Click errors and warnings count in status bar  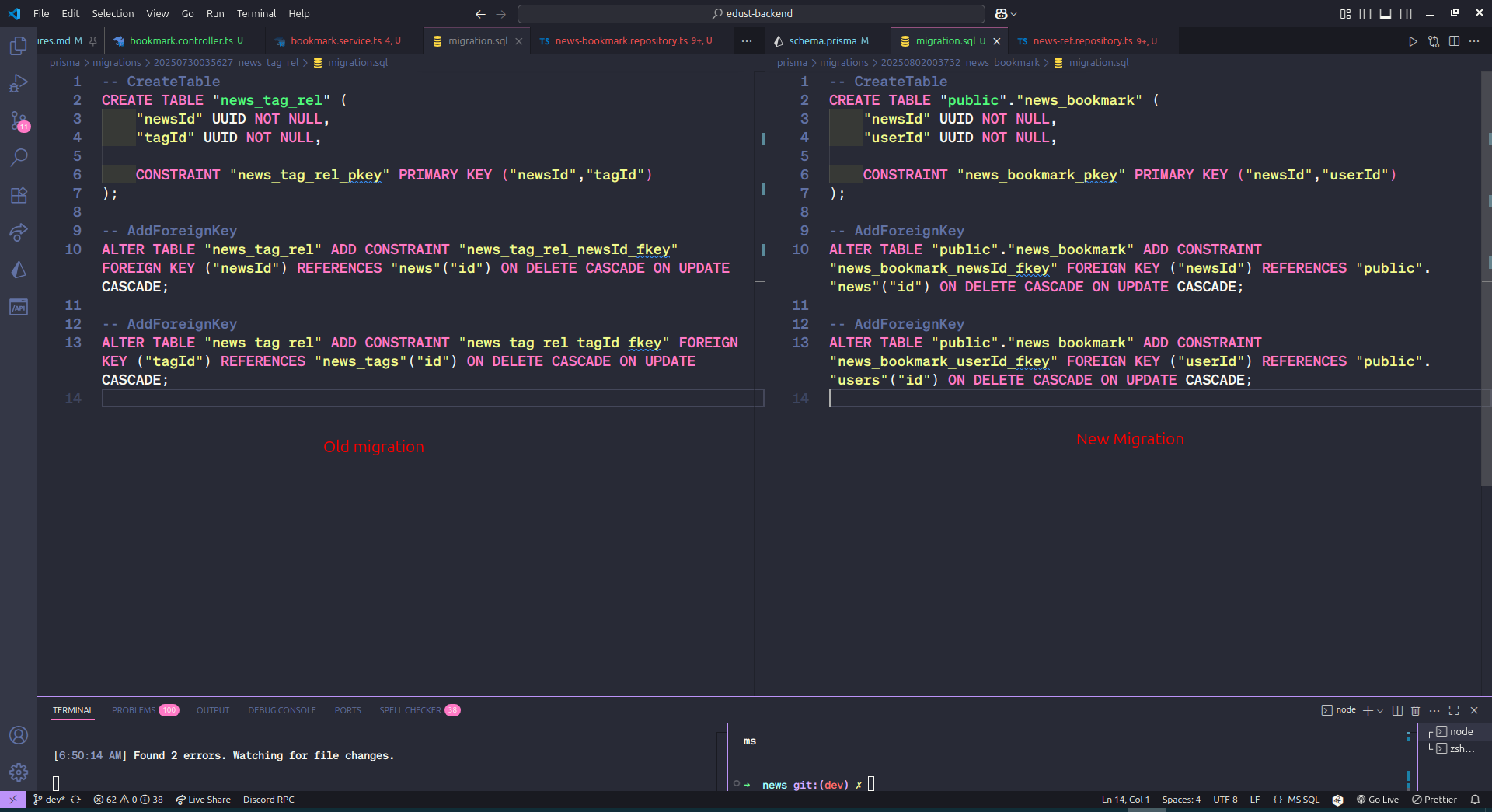pos(128,800)
